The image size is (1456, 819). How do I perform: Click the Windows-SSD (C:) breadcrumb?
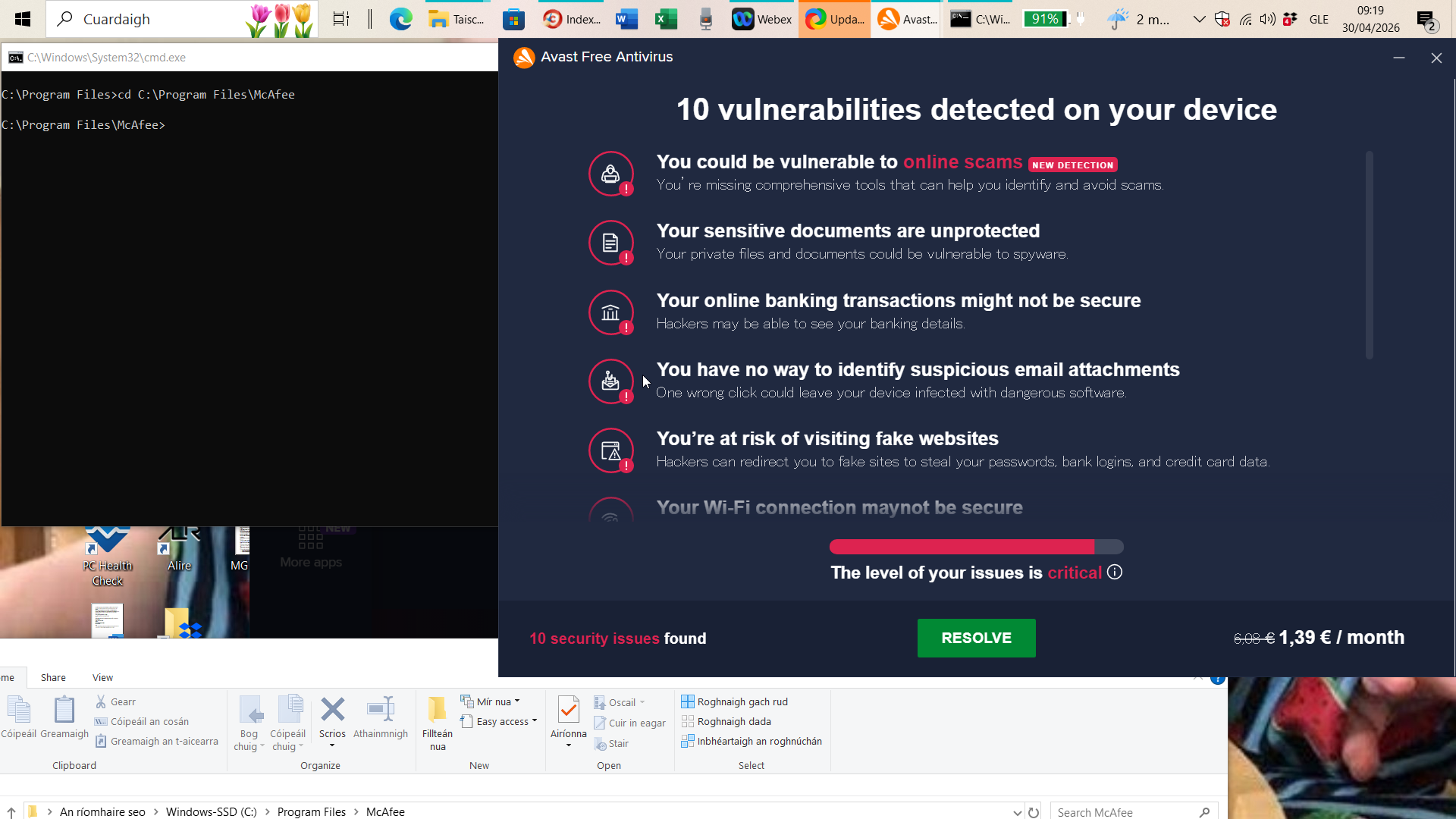click(212, 812)
